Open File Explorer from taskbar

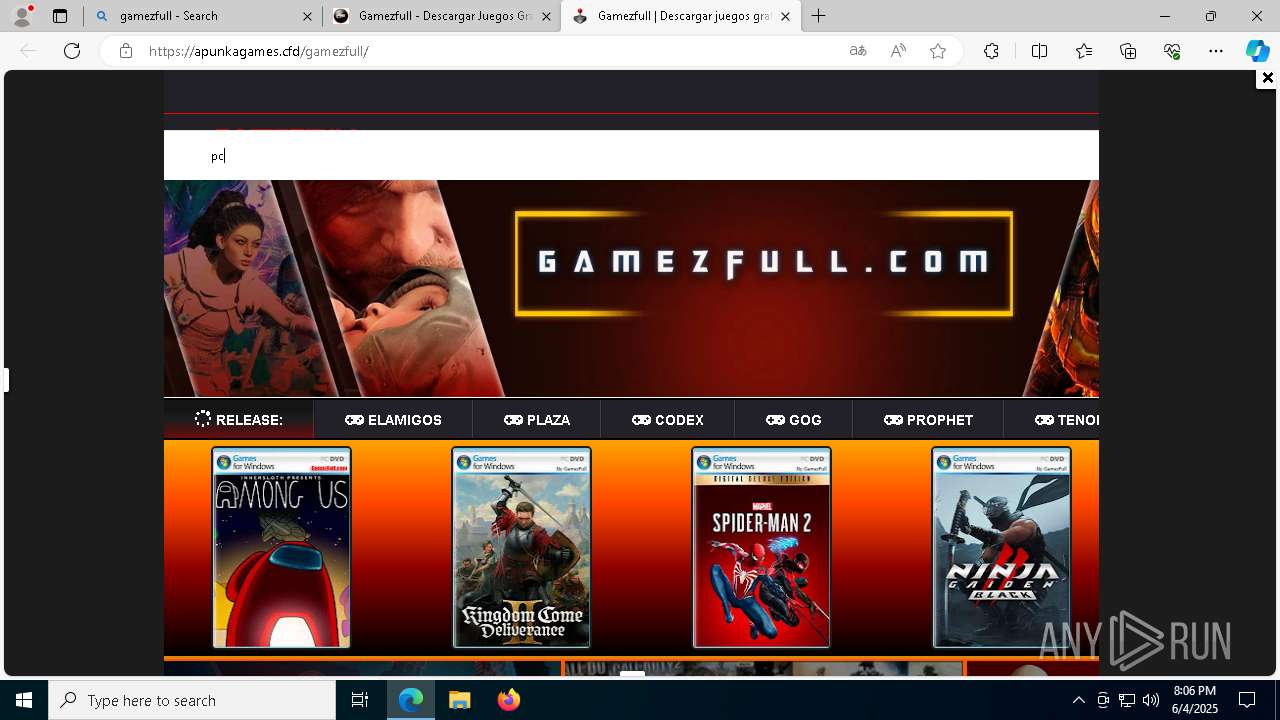point(459,700)
